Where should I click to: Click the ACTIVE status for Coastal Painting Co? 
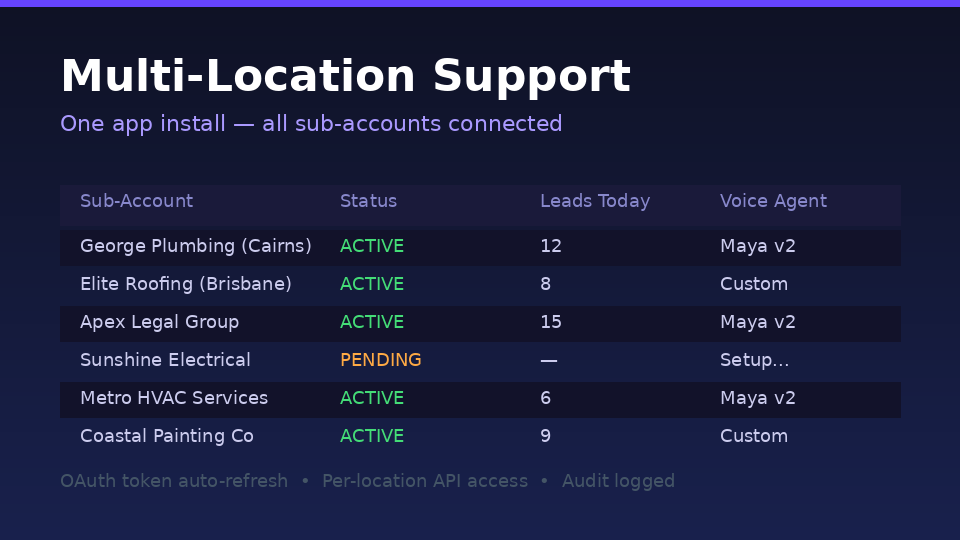[x=372, y=436]
